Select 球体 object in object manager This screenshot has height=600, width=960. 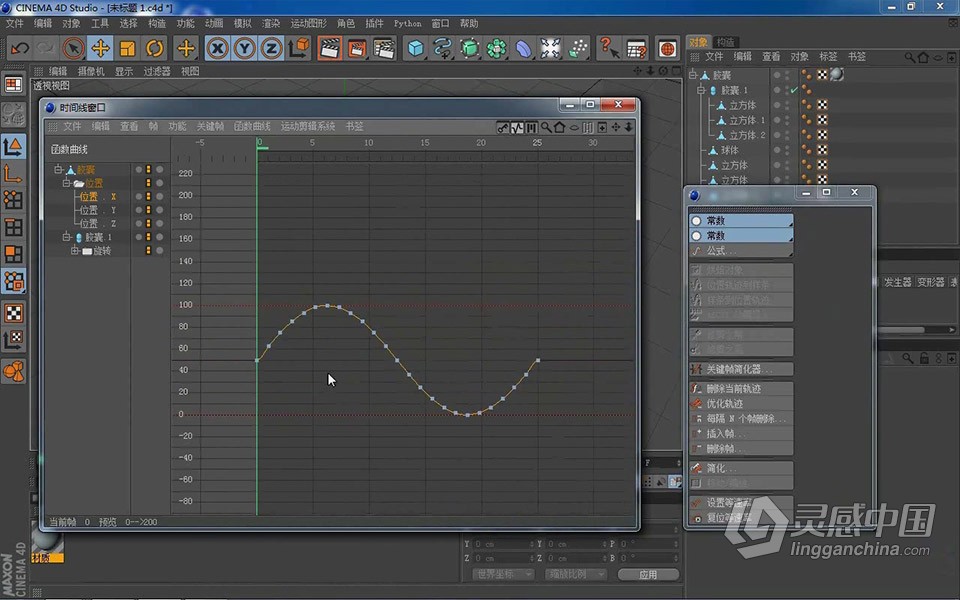[729, 150]
